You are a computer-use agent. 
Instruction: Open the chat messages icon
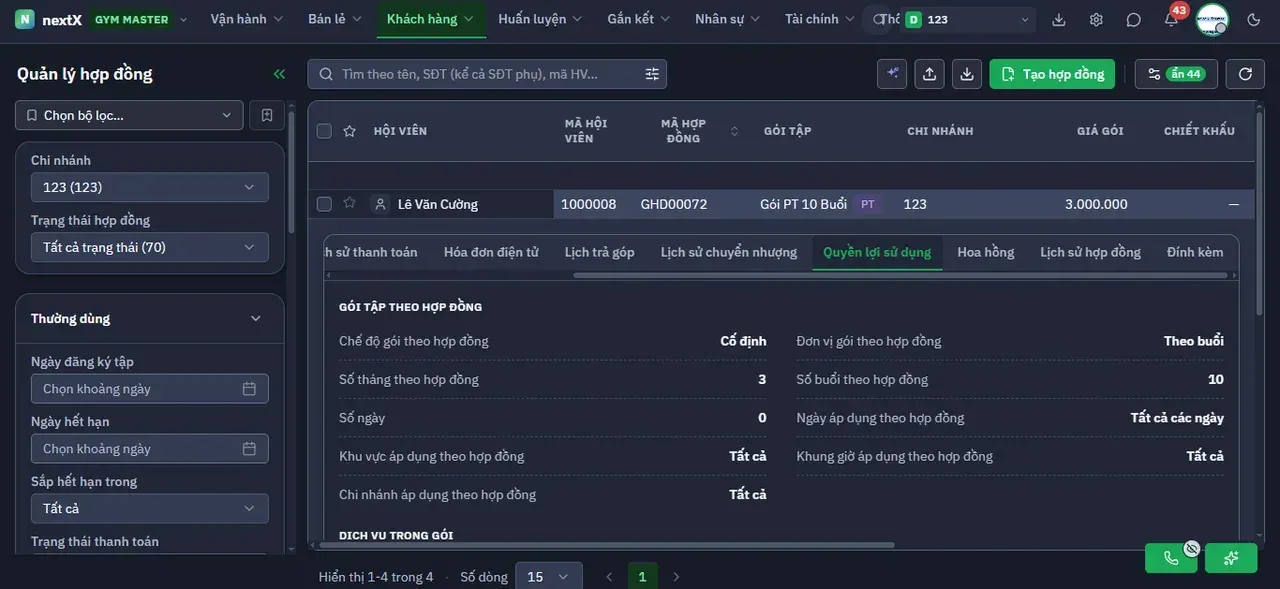point(1133,19)
